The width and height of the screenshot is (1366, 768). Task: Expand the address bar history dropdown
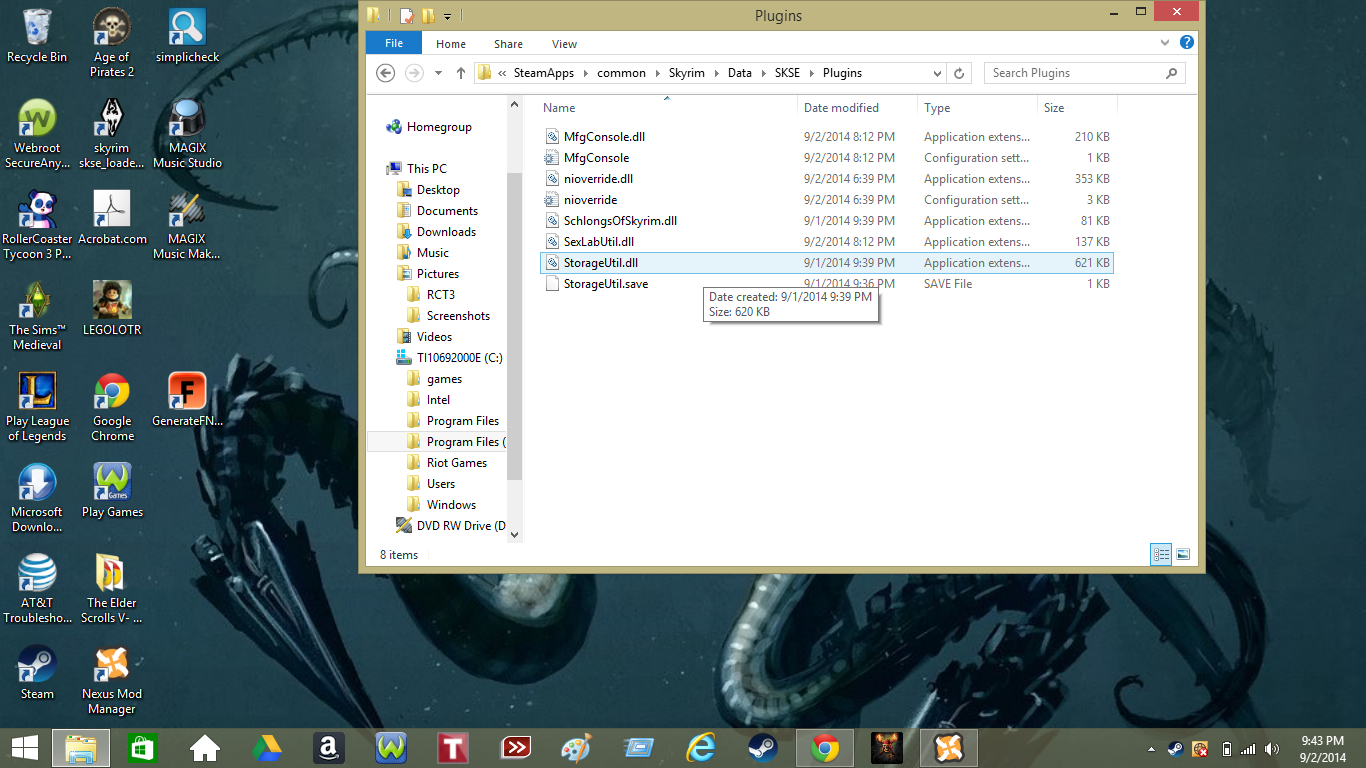(x=937, y=73)
